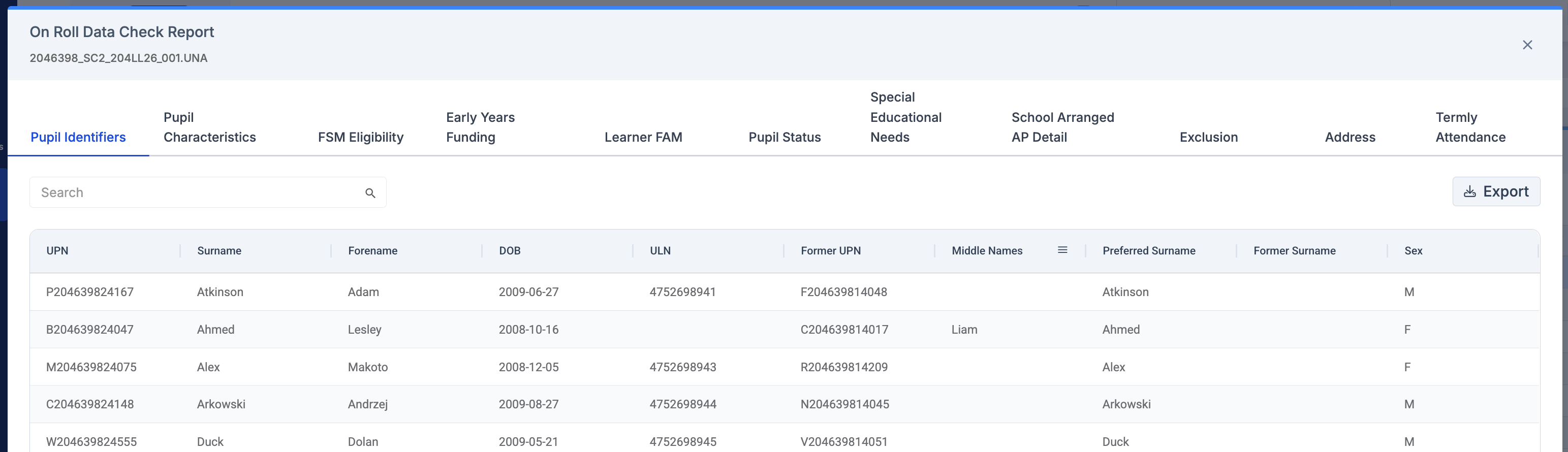
Task: Select UPN cell C204639824148
Action: [90, 405]
